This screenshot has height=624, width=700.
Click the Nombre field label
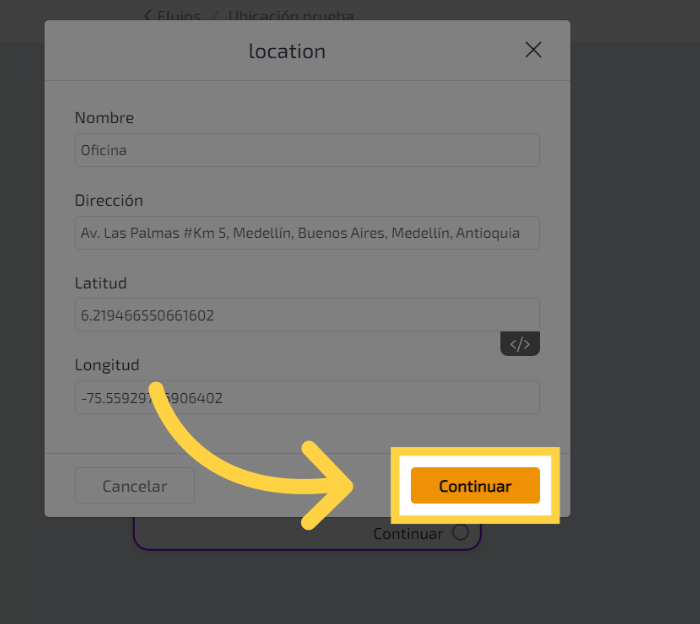(104, 118)
